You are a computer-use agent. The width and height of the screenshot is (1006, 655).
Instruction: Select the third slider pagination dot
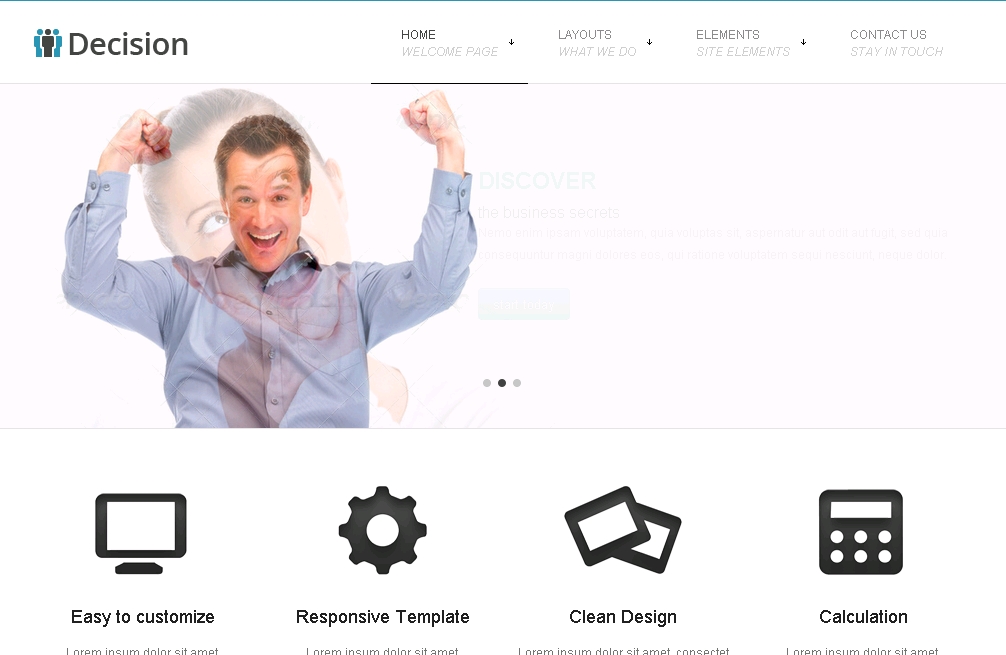[517, 383]
